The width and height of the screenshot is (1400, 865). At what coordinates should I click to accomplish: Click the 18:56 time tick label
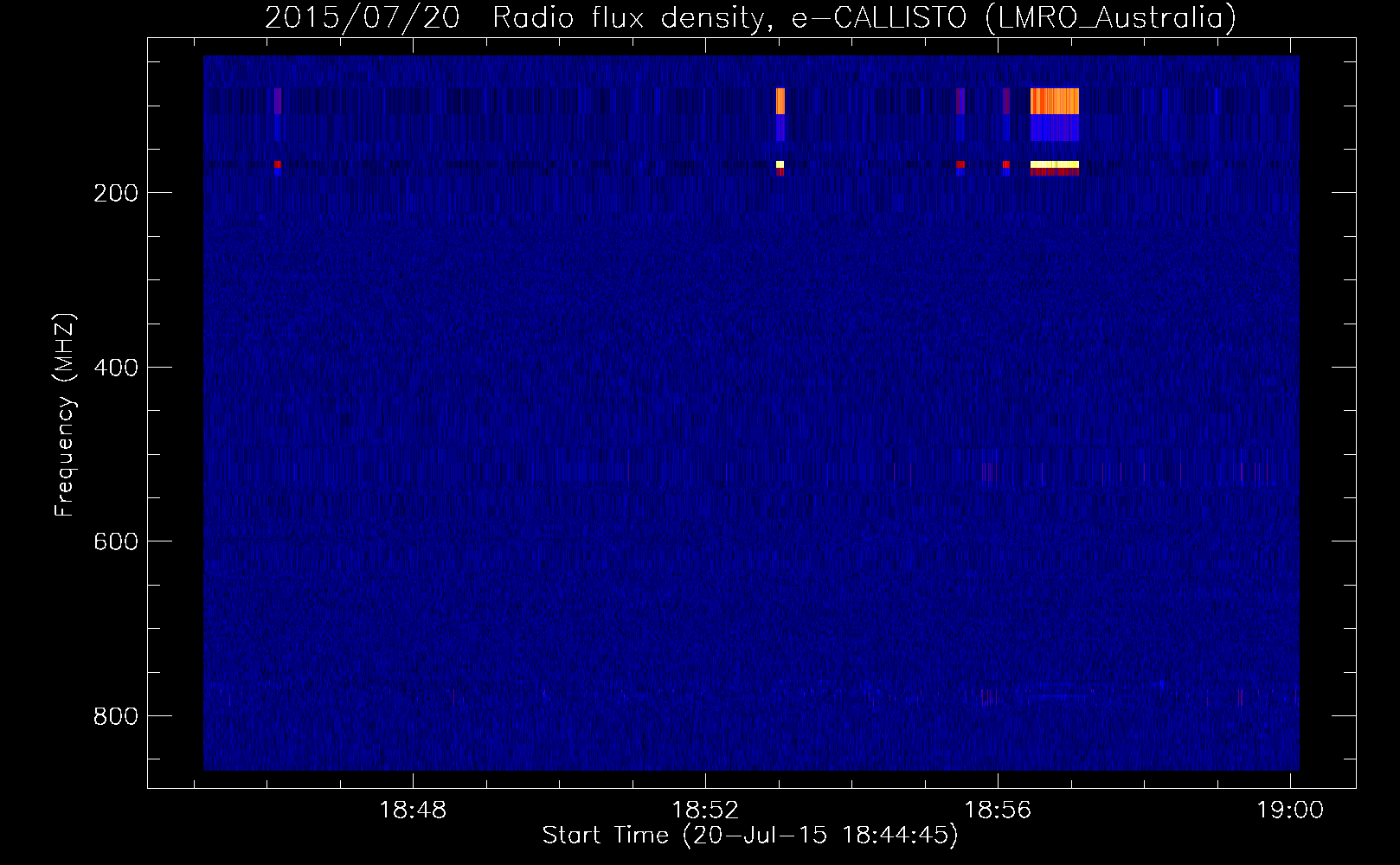point(998,811)
